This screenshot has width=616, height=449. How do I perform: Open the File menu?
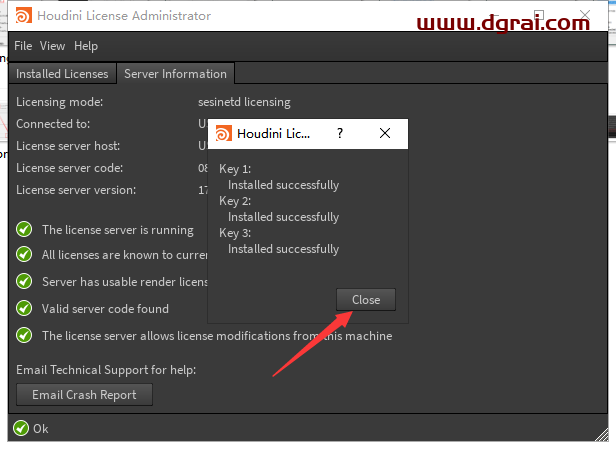click(x=23, y=46)
